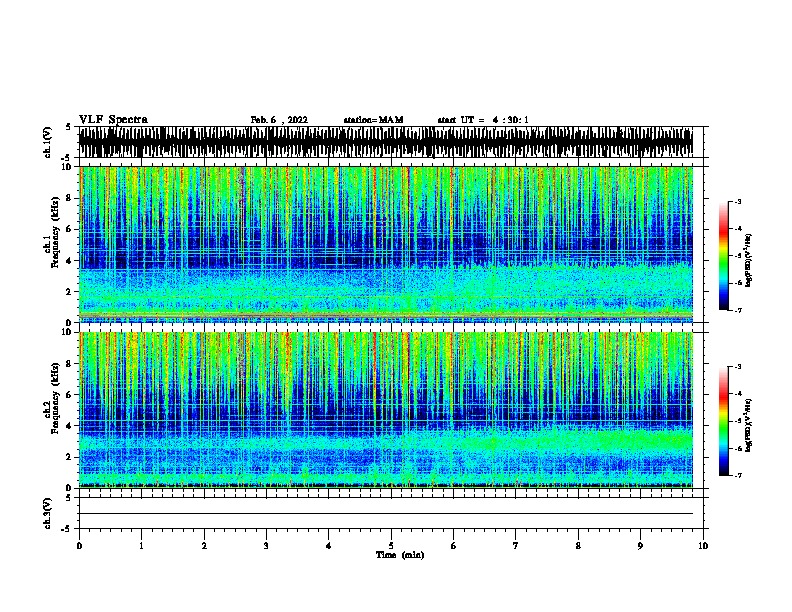Click the log(PSD) label beside ch.2 color bar
792x612 pixels.
pos(748,425)
